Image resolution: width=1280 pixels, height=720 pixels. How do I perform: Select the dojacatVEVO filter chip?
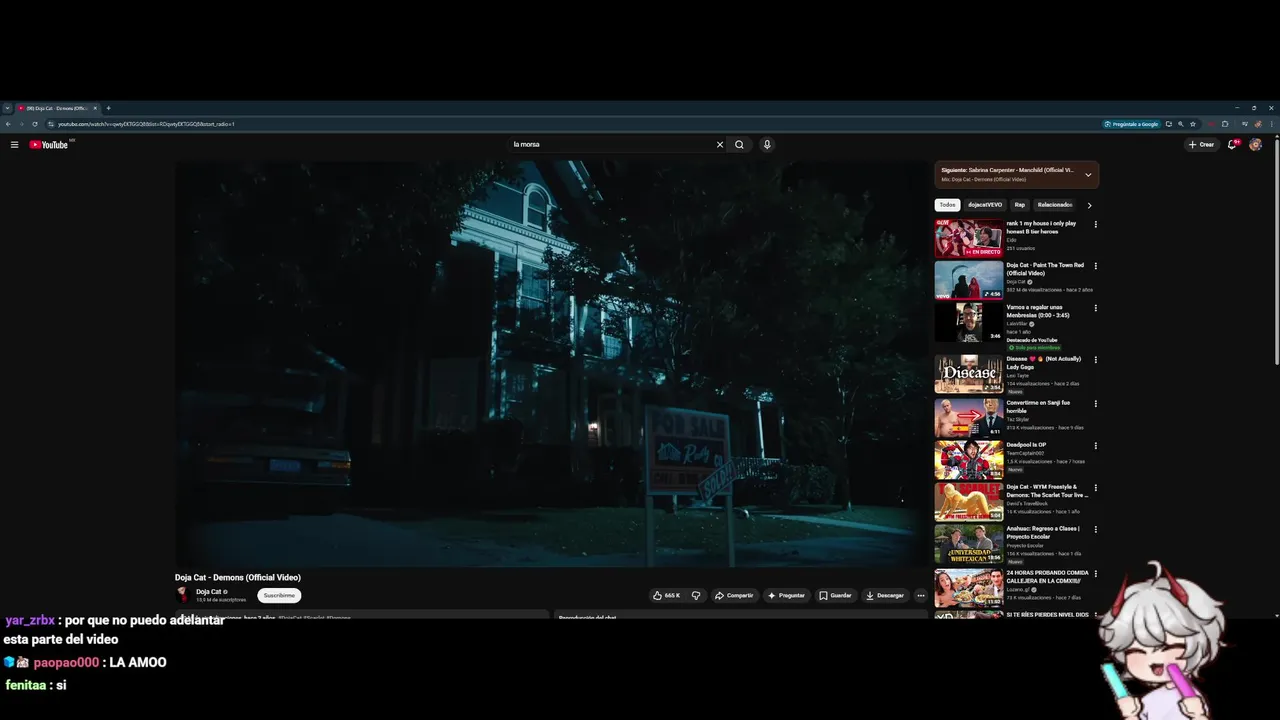click(985, 205)
